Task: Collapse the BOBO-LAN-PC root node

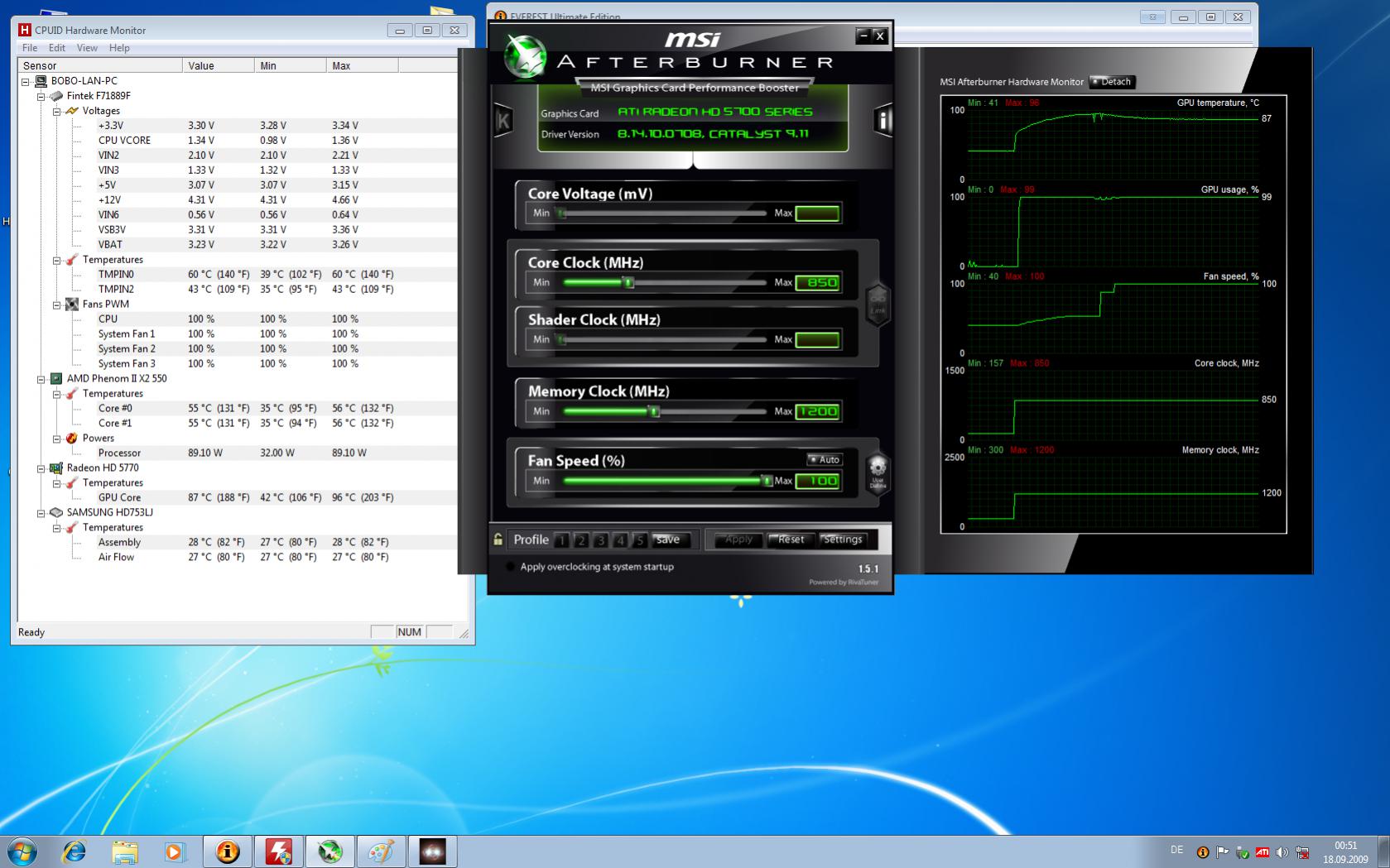Action: (26, 81)
